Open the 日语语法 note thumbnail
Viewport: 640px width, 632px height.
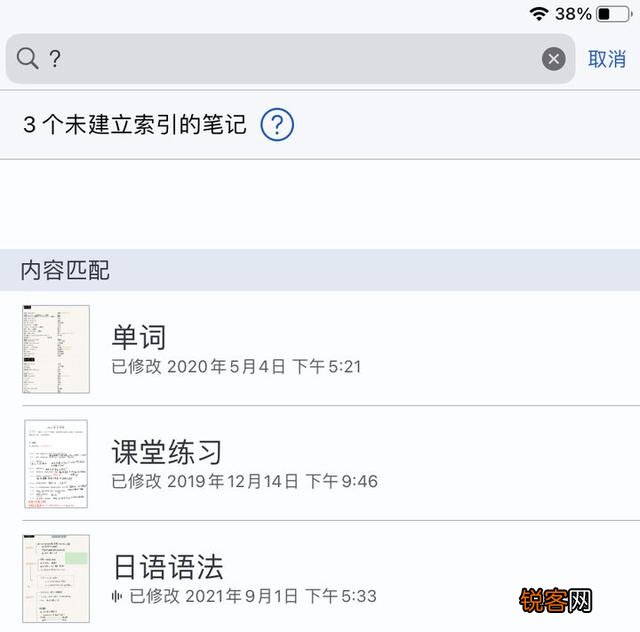click(x=56, y=579)
